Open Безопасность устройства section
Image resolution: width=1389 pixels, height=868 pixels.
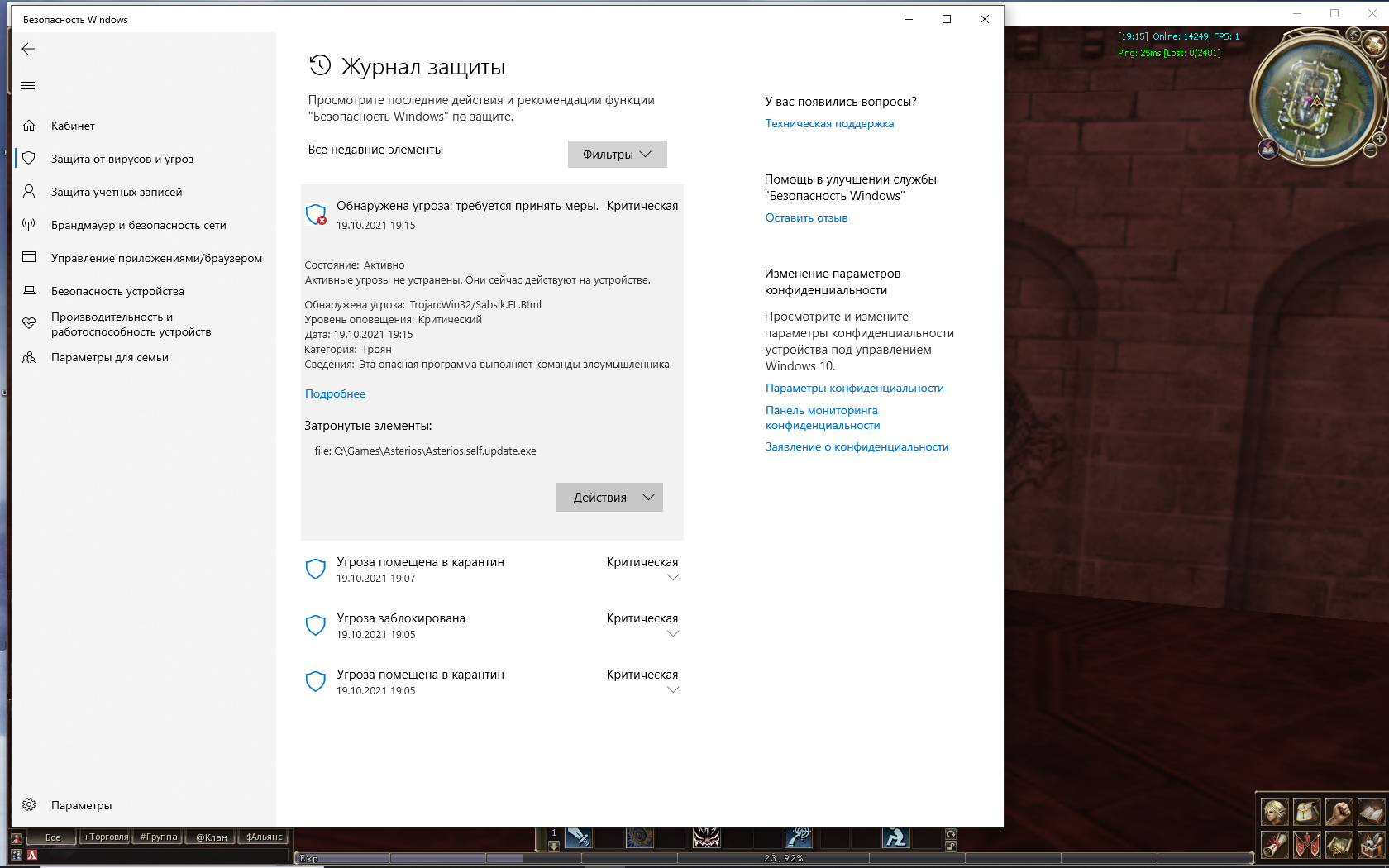[x=144, y=291]
